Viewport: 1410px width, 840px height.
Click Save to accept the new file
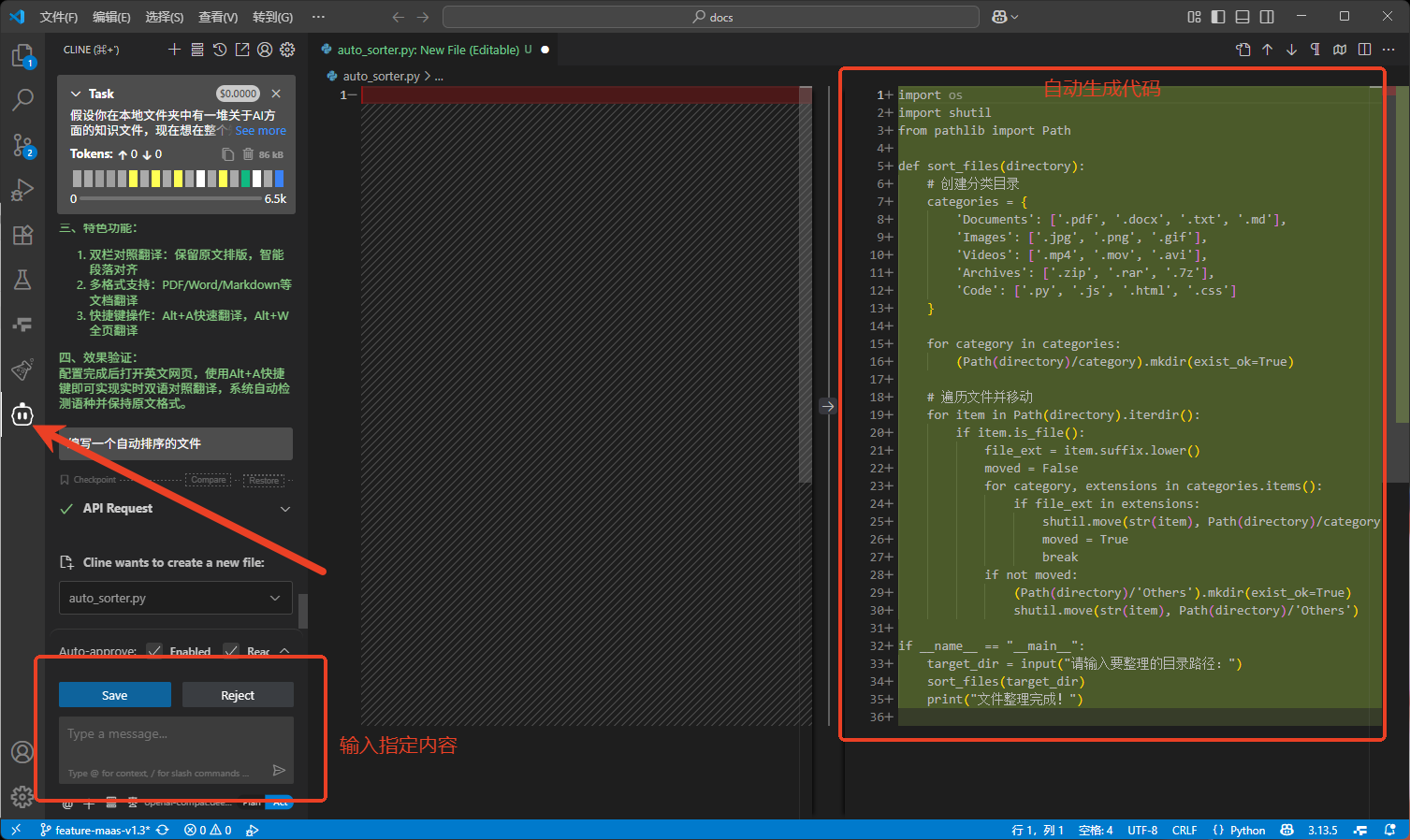tap(115, 695)
